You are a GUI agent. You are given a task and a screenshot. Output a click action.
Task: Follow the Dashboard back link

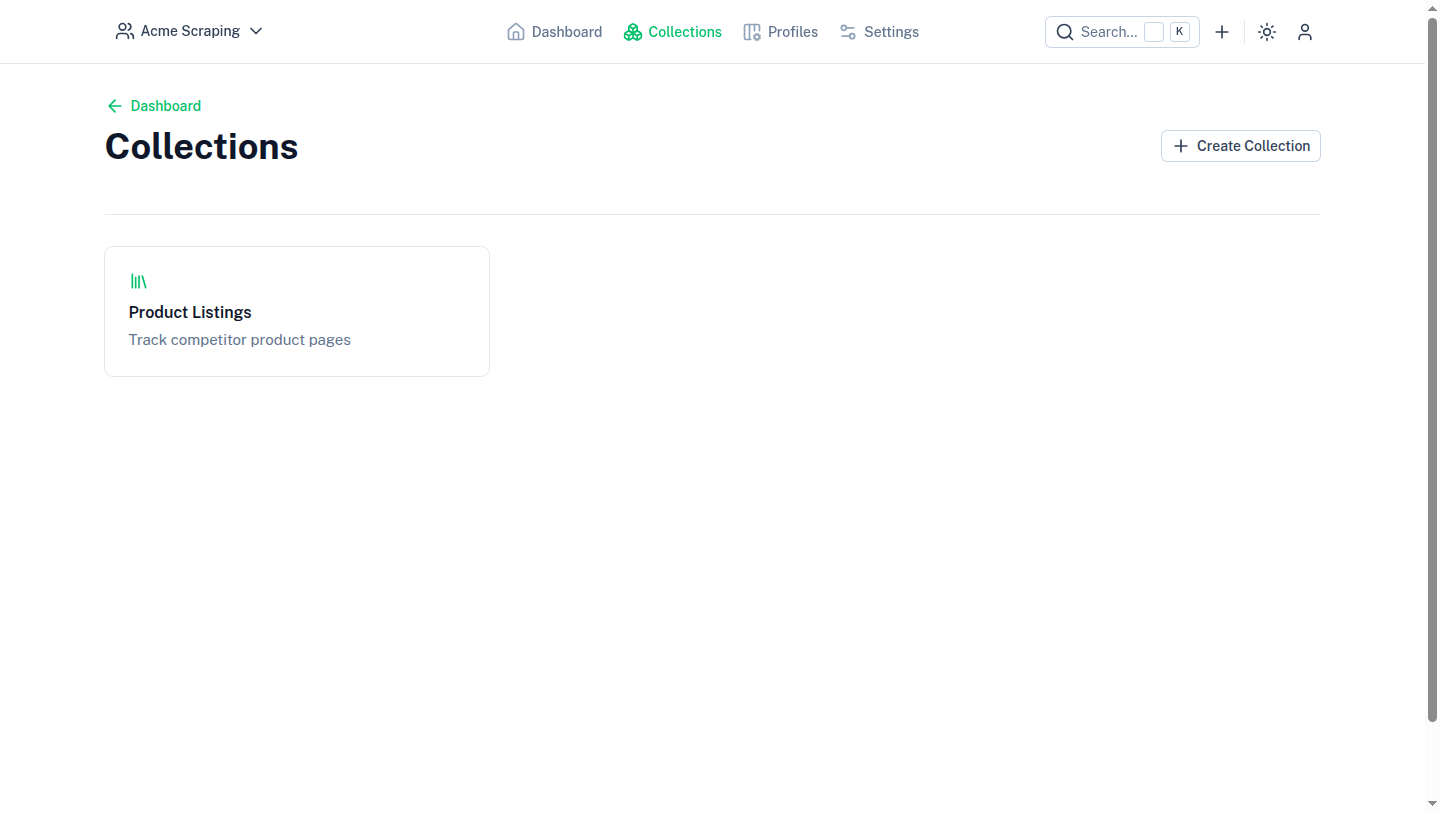pos(154,106)
